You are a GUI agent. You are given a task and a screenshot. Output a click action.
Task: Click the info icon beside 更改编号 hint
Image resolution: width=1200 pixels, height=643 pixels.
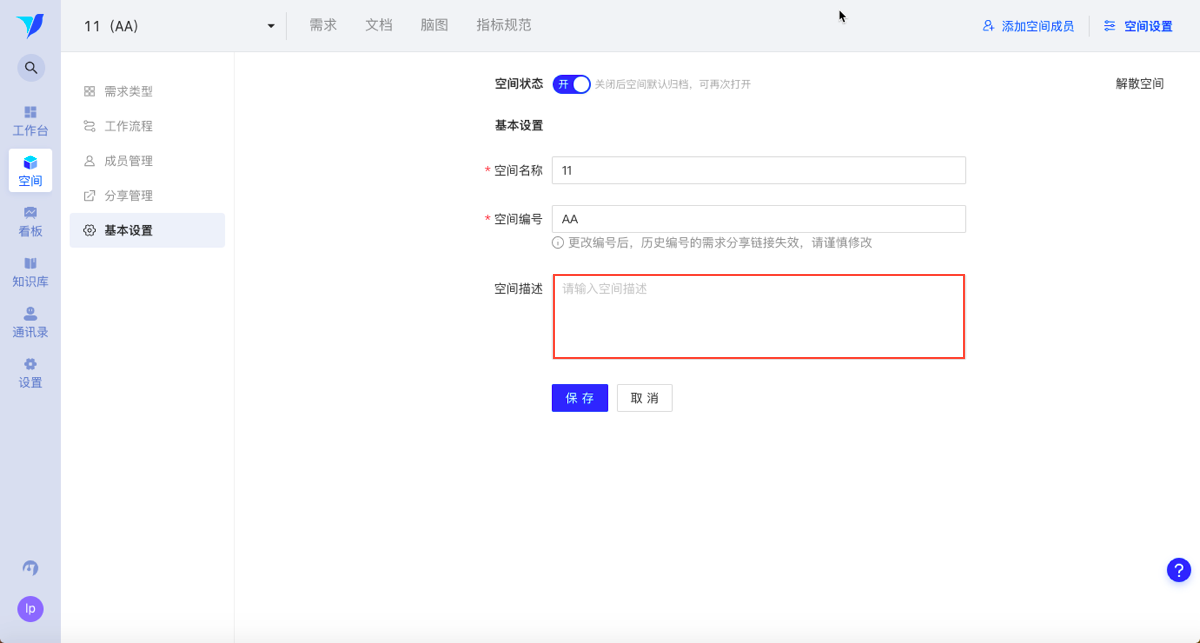[558, 243]
